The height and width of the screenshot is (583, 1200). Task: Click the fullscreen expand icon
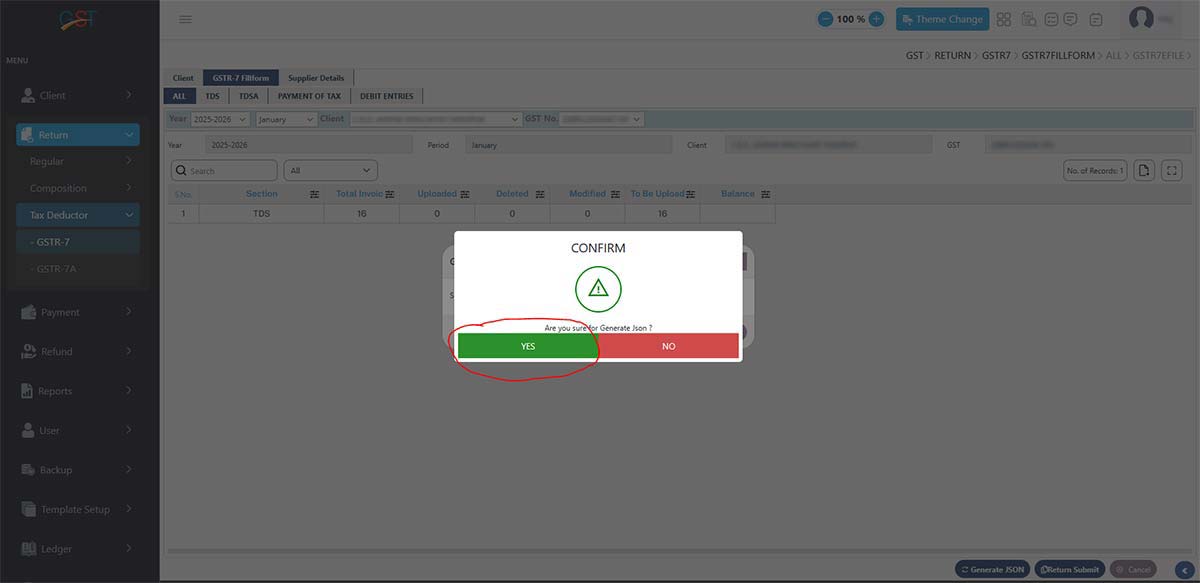tap(1172, 171)
